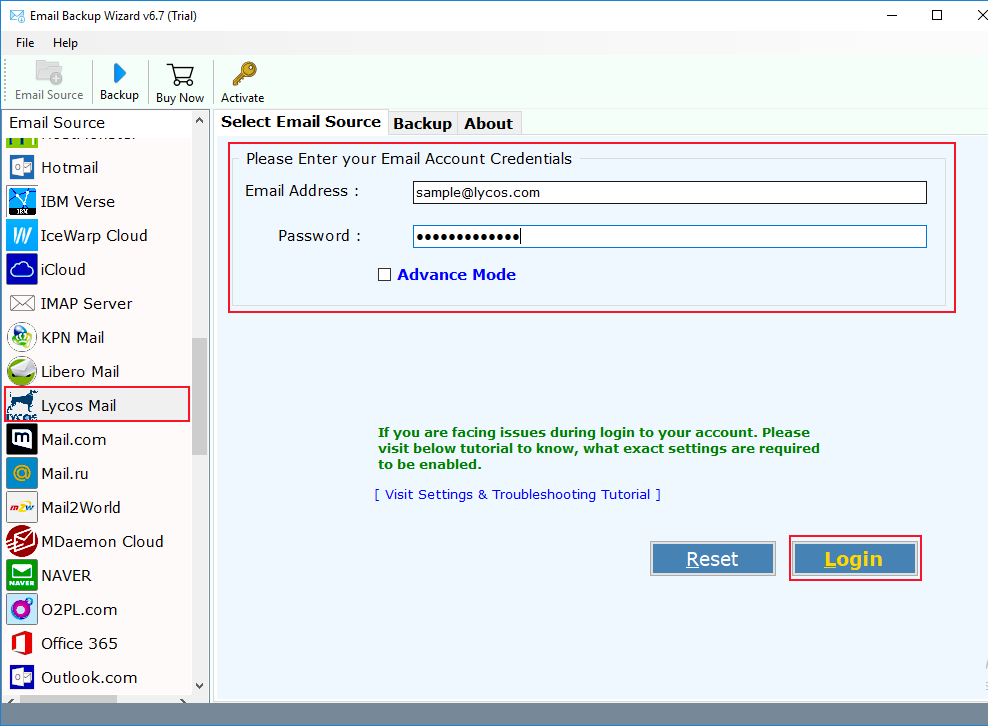The image size is (988, 726).
Task: Select the Mail2World icon
Action: click(22, 507)
